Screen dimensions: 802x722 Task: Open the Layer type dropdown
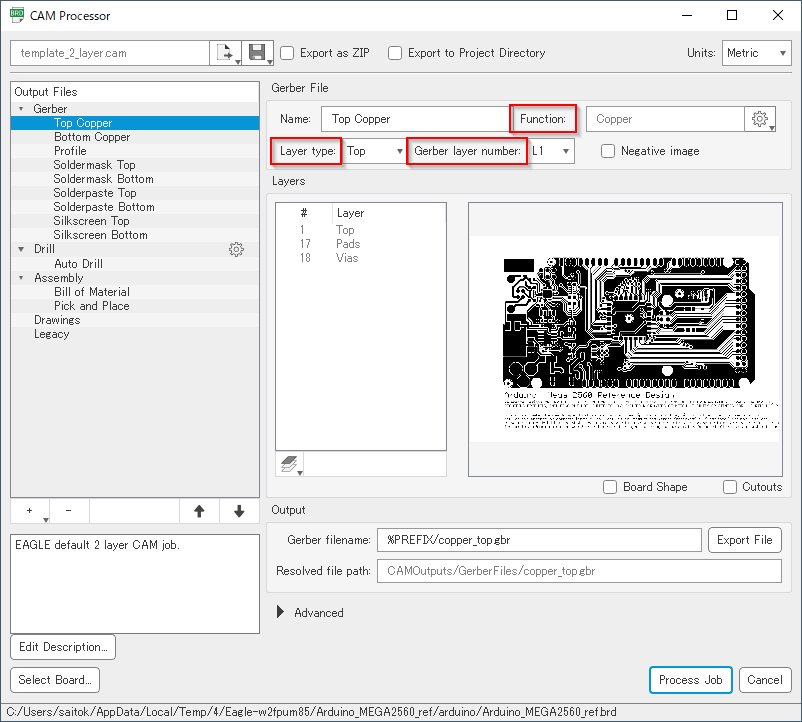coord(373,150)
